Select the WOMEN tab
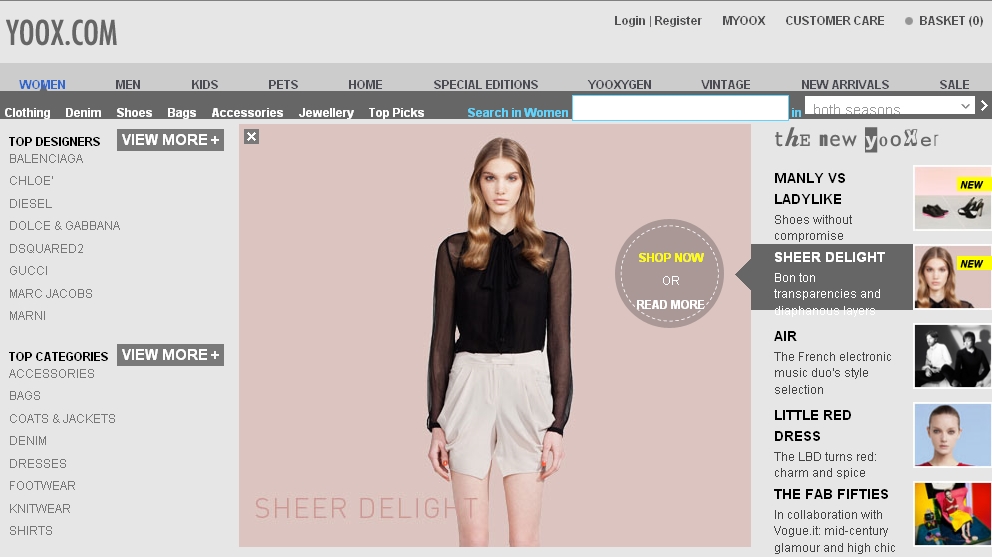992x557 pixels. [42, 85]
